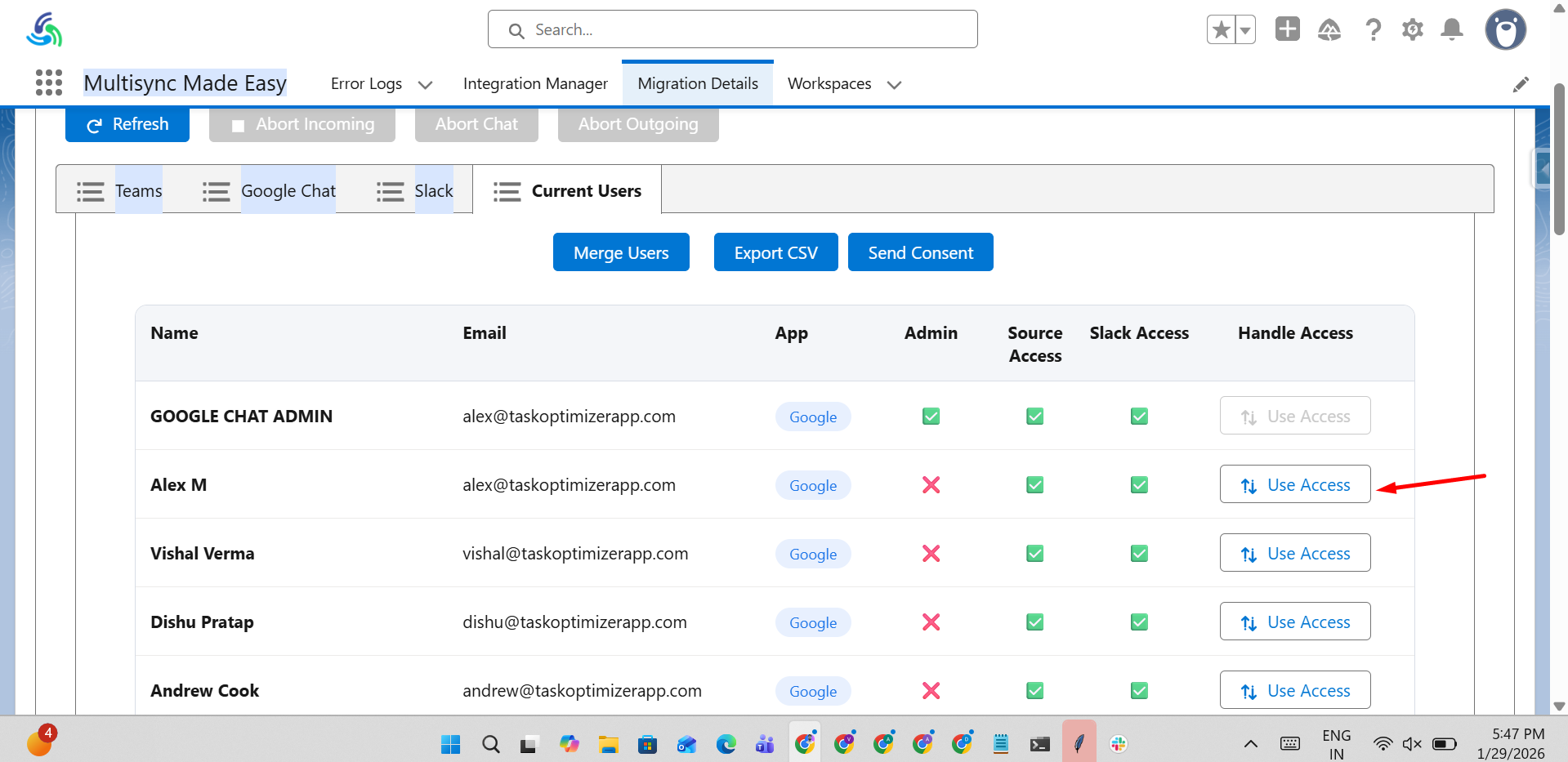Open the Setup gear icon
This screenshot has height=762, width=1568.
pos(1413,30)
